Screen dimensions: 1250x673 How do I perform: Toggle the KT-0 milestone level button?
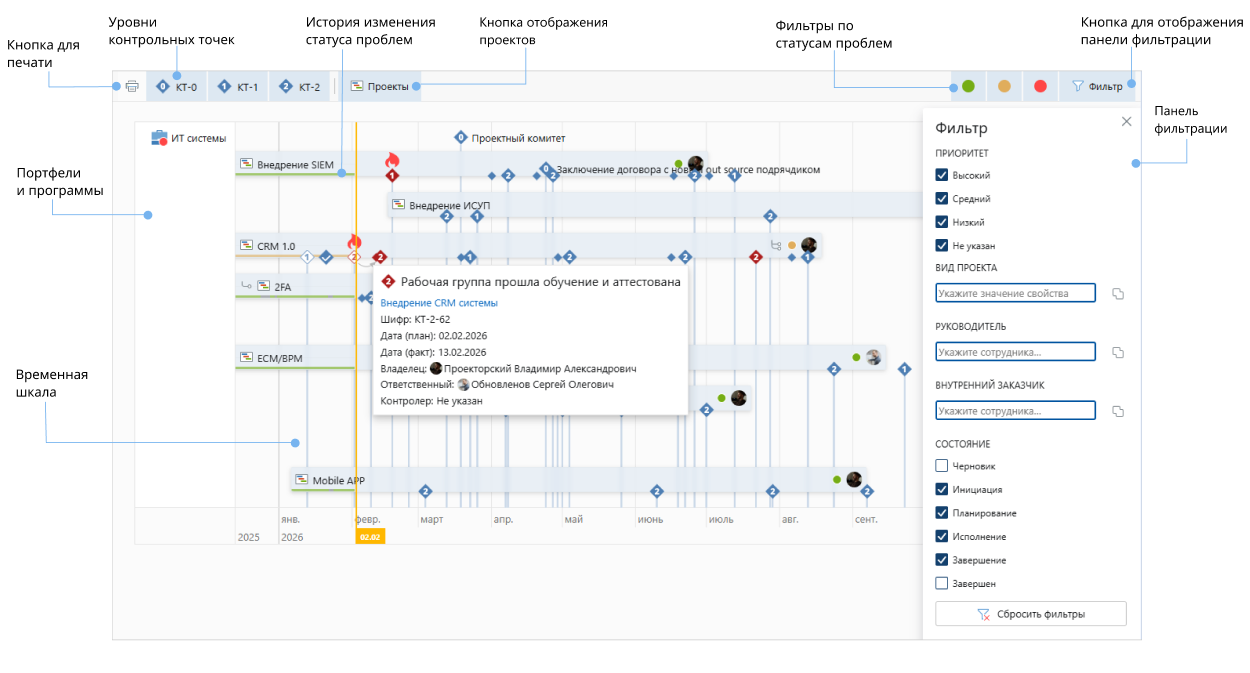(x=177, y=87)
